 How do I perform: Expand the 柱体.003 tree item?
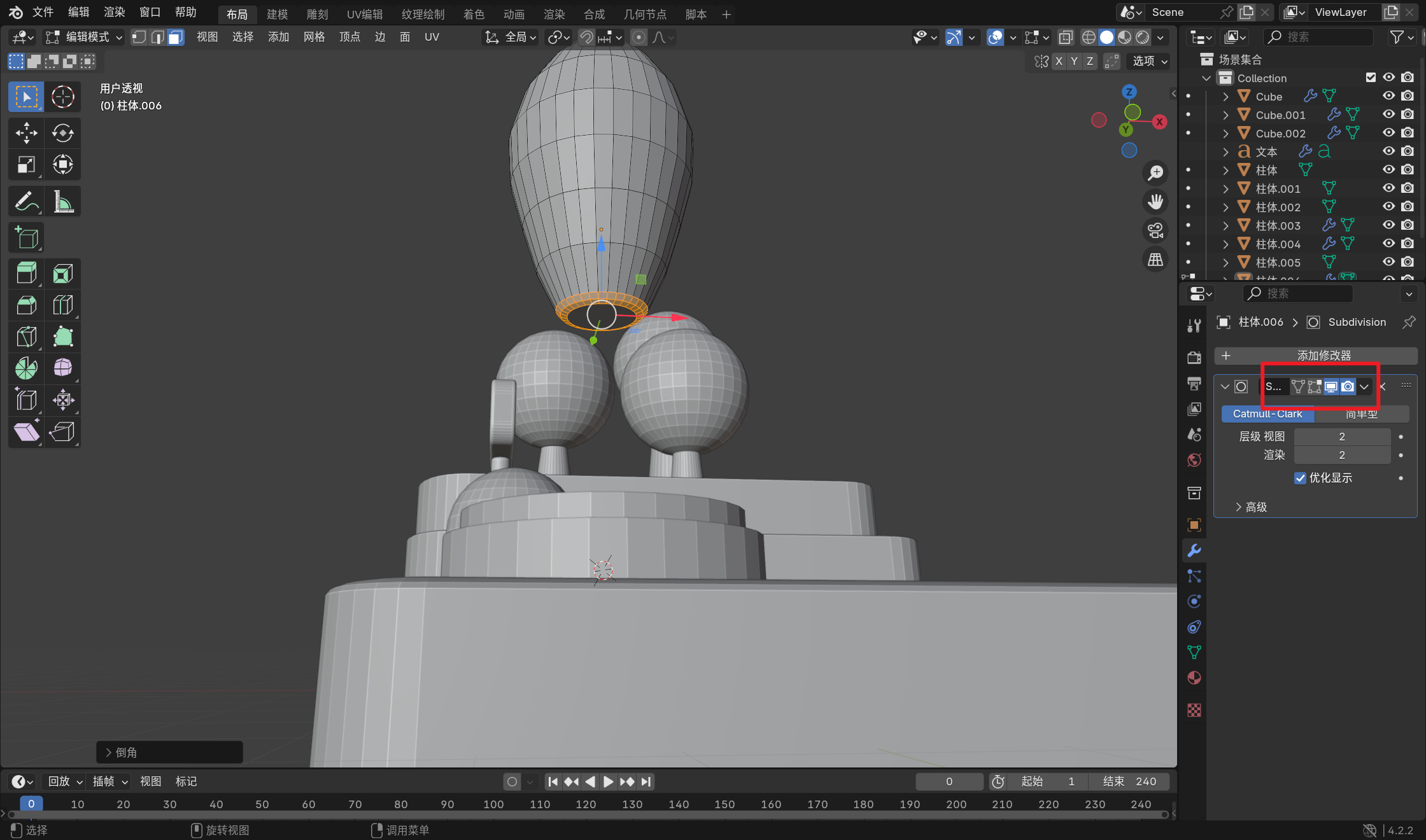[1225, 226]
